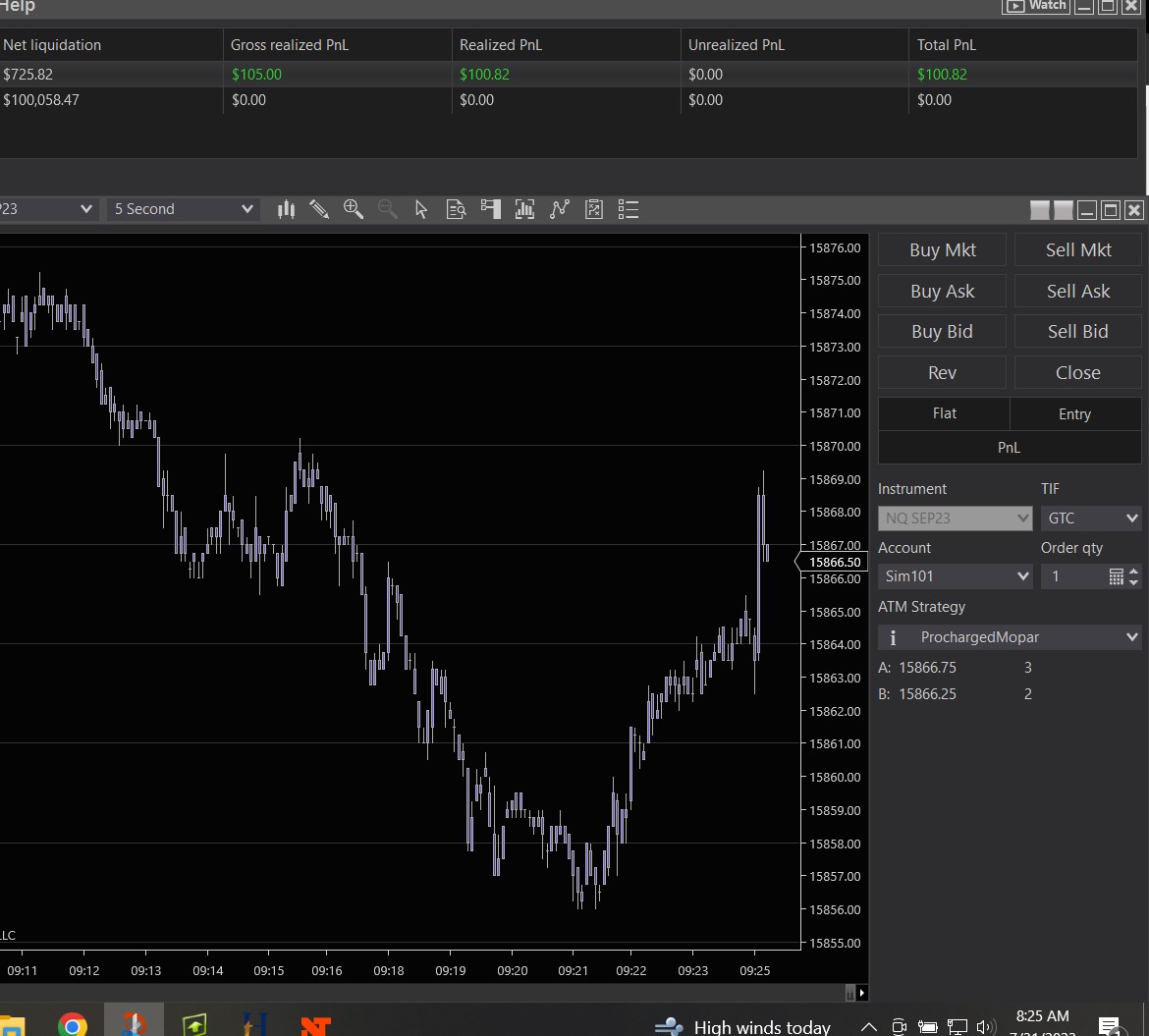Open the Help menu

point(18,7)
